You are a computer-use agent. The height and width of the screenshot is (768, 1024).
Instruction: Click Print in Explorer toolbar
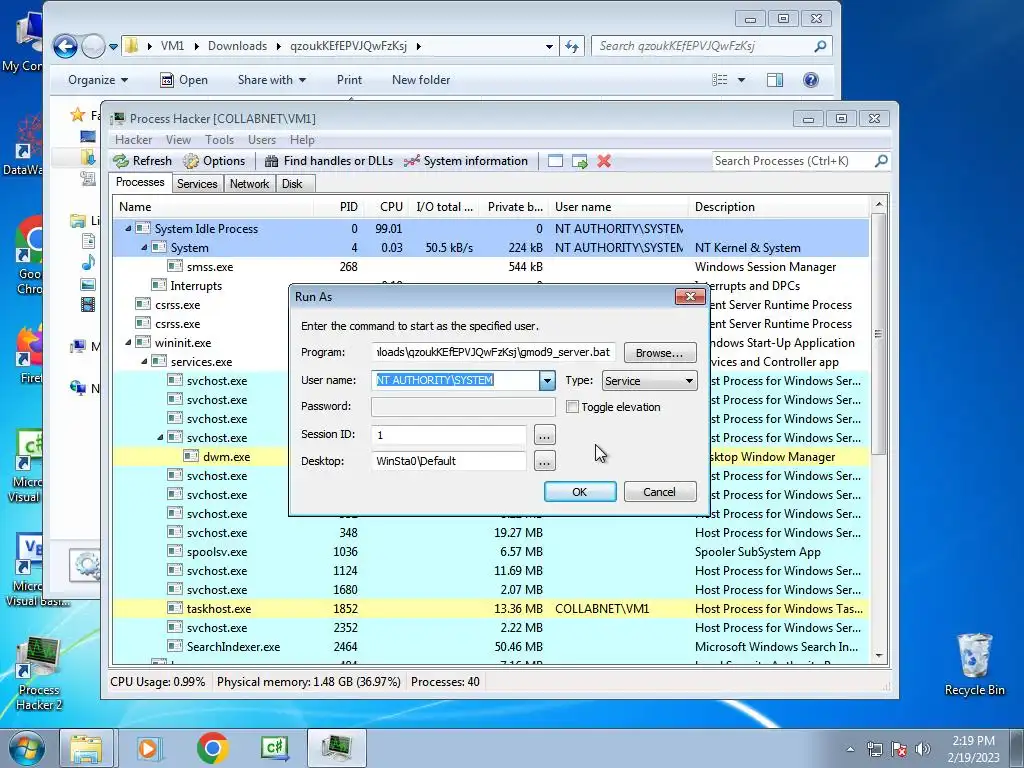tap(349, 80)
